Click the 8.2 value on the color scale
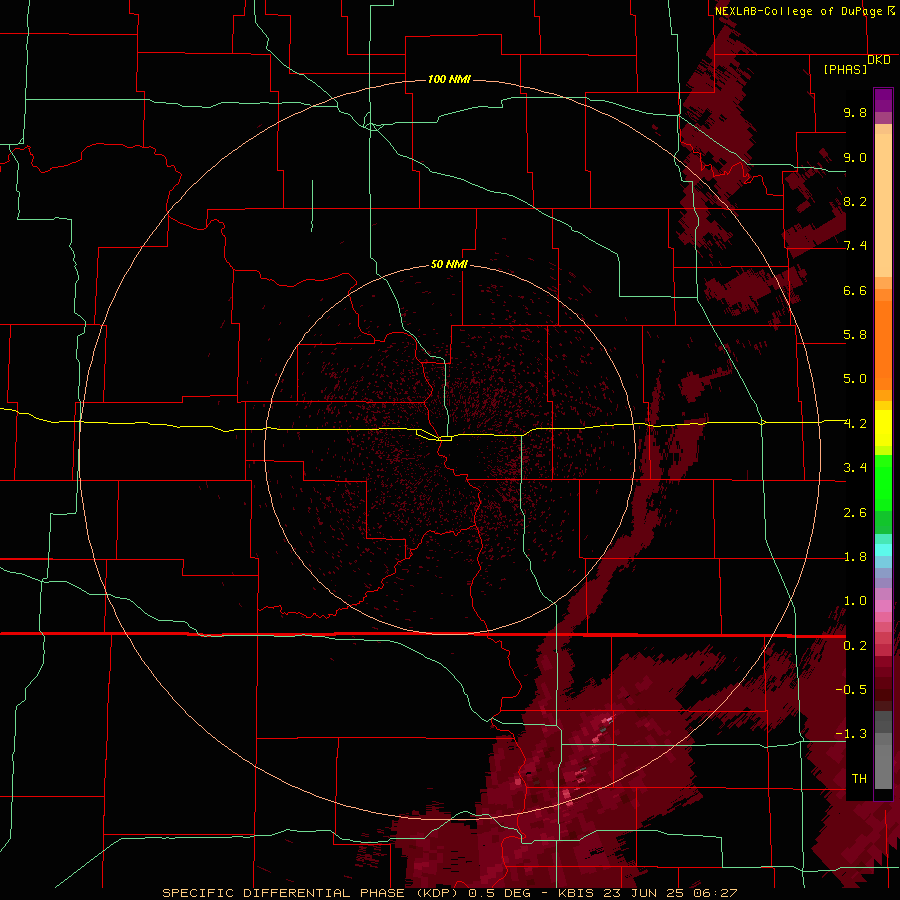900x900 pixels. click(x=855, y=201)
